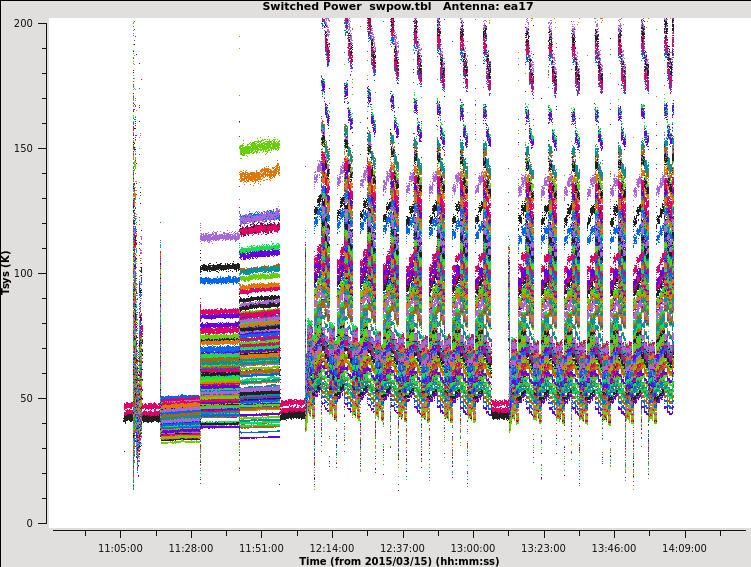Screen dimensions: 751x567
Task: Select the 13:23:00 time tick label
Action: click(x=543, y=548)
